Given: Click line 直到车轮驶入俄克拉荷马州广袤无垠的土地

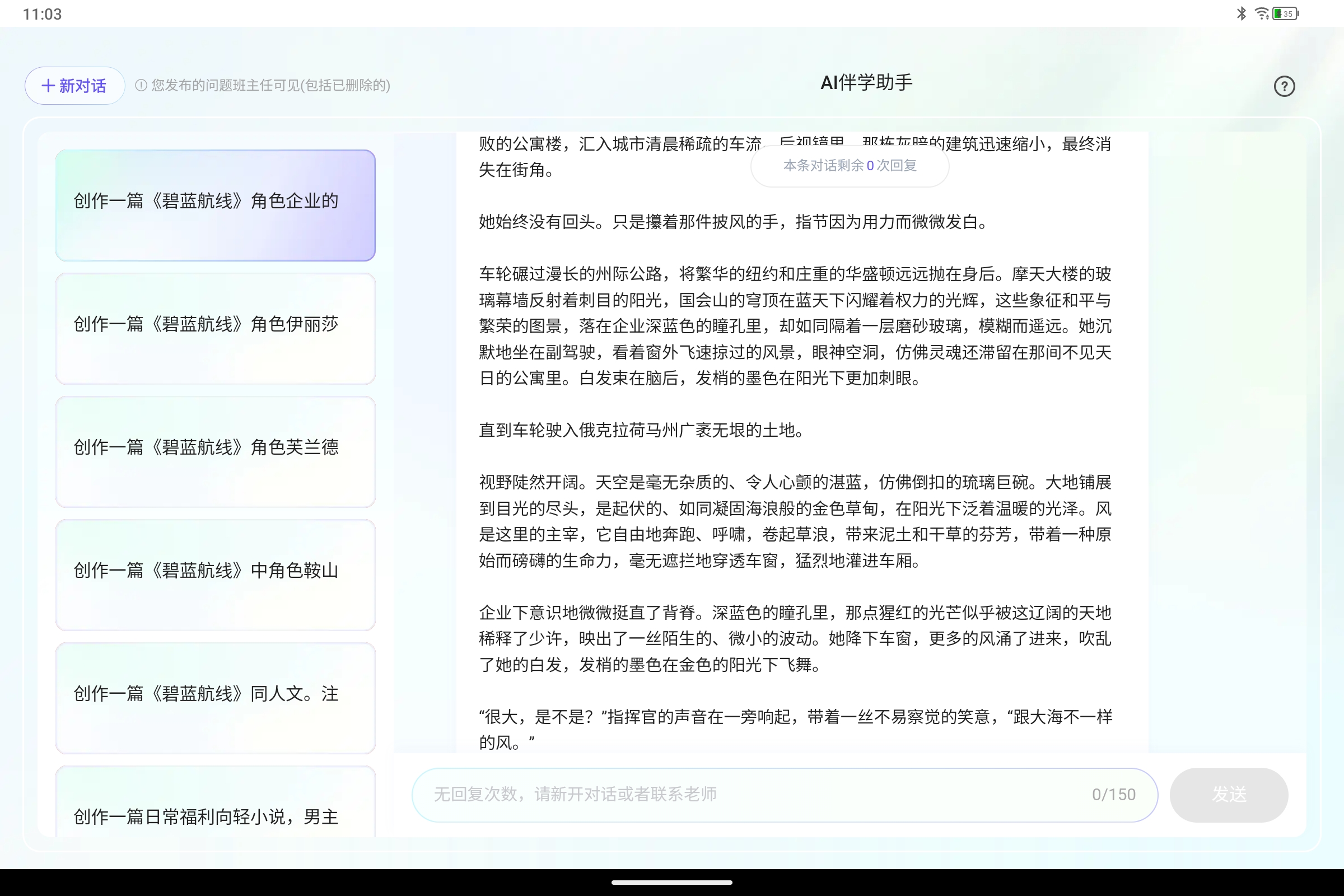Looking at the screenshot, I should pos(642,430).
